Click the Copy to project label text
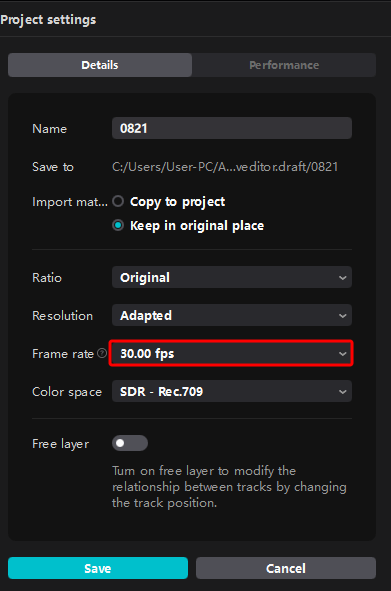The image size is (391, 591). tap(177, 202)
